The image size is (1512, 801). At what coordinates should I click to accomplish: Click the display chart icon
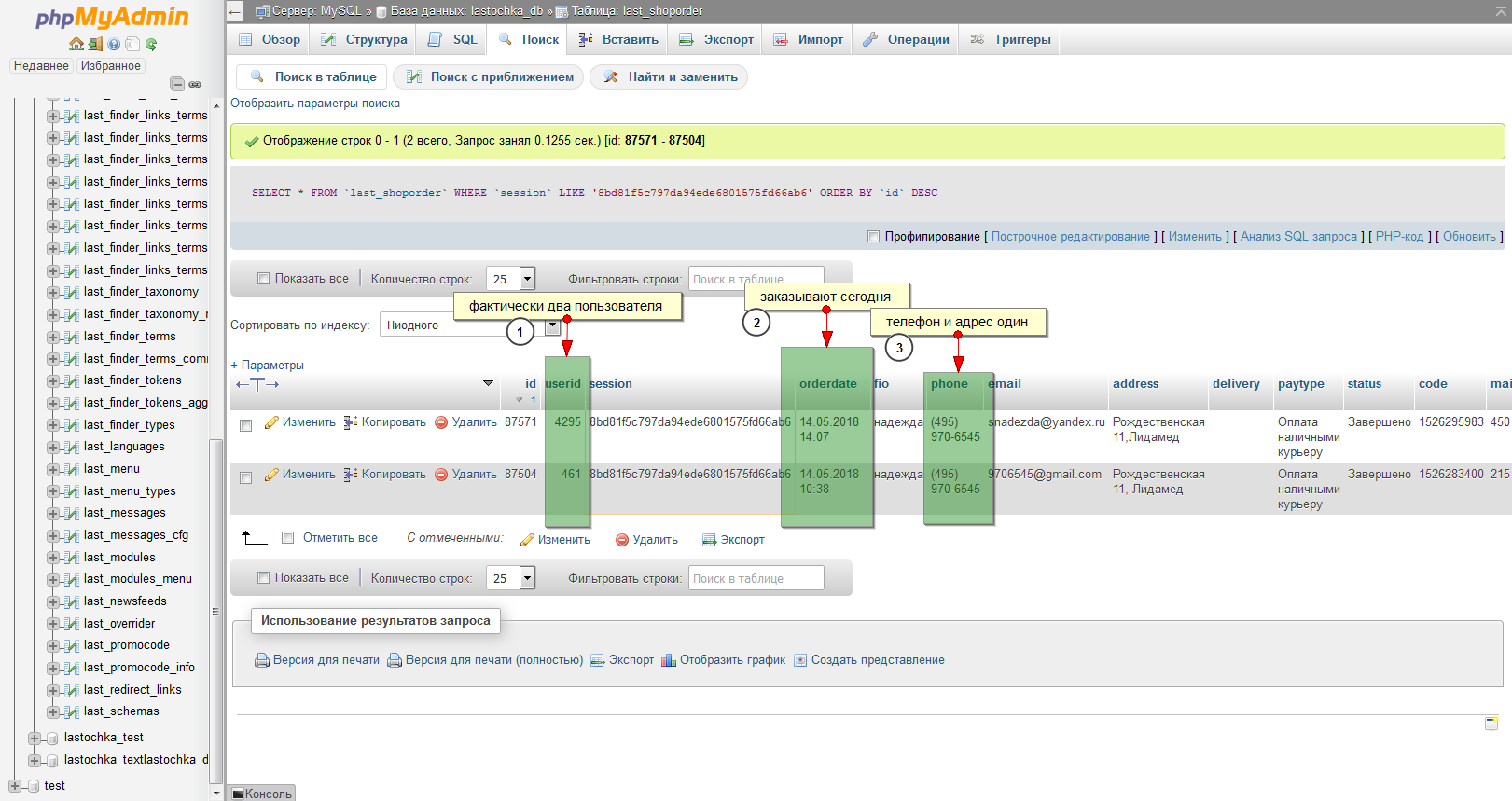[x=668, y=660]
